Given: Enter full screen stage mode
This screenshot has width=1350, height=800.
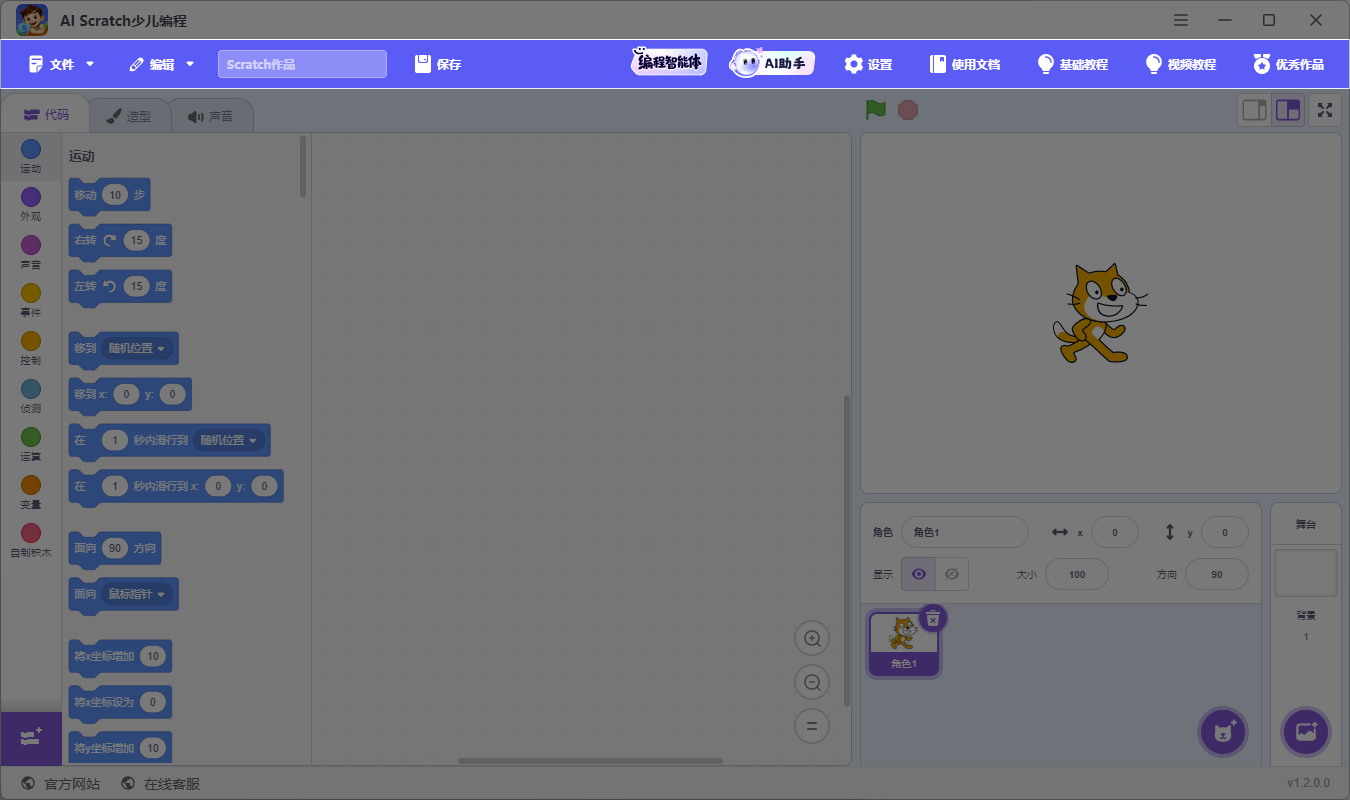Looking at the screenshot, I should click(1325, 110).
